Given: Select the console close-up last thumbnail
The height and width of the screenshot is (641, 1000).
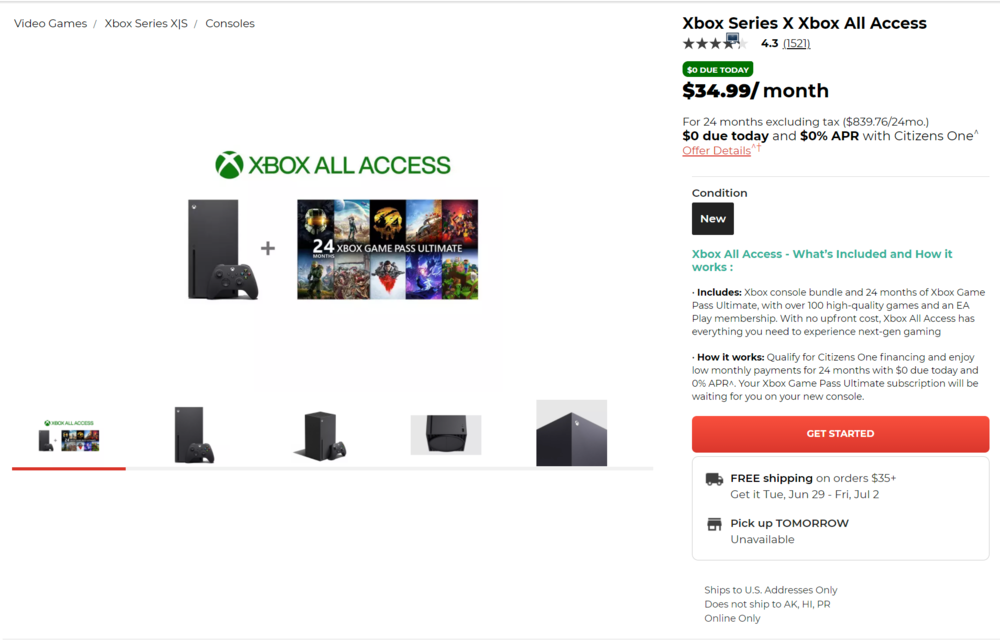Looking at the screenshot, I should click(x=571, y=434).
